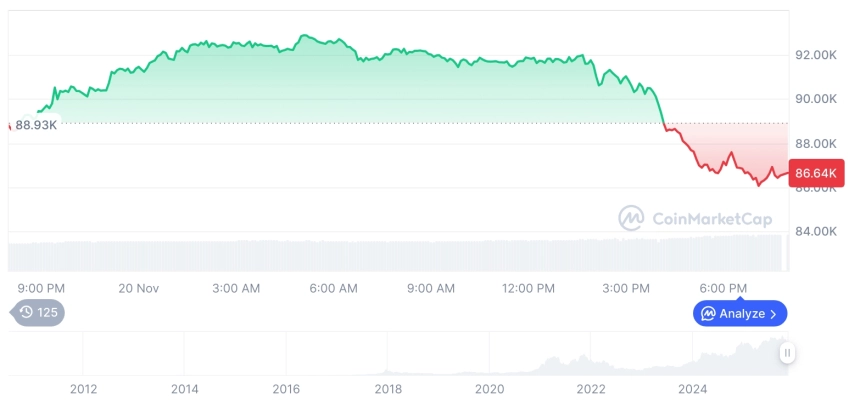Screen dimensions: 860x401
Task: Jump to 2014 on the overview timeline
Action: (184, 389)
